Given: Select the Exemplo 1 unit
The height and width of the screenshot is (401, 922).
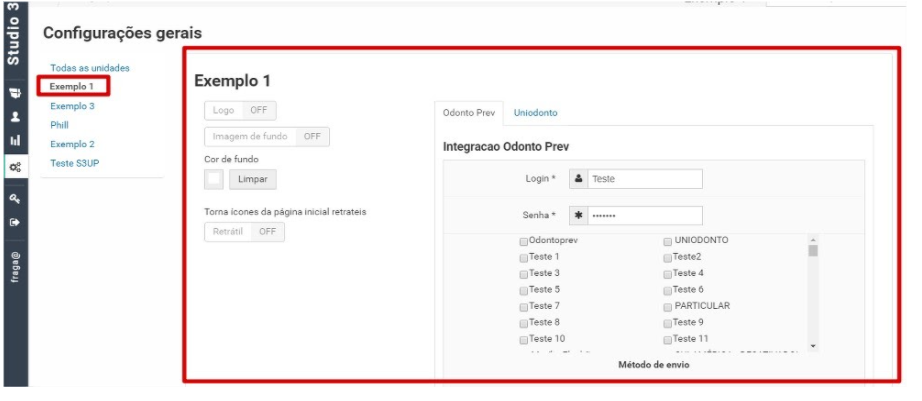Looking at the screenshot, I should [x=72, y=87].
